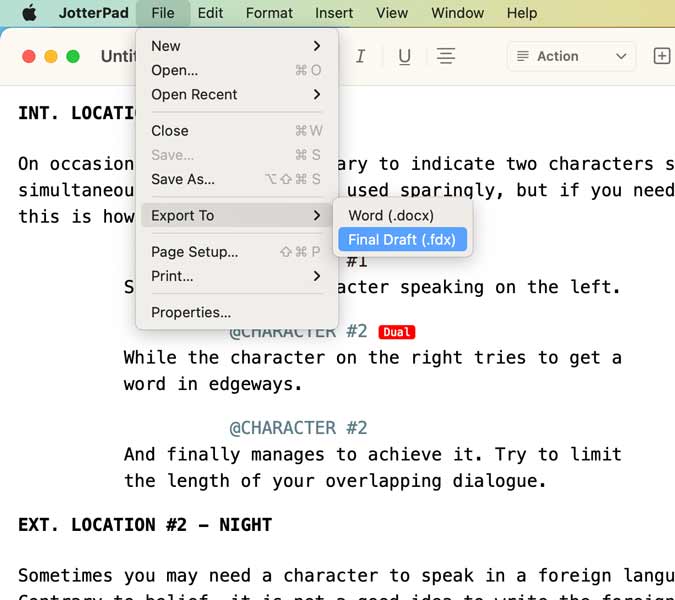Click the line 'While the character on the right'

(373, 358)
